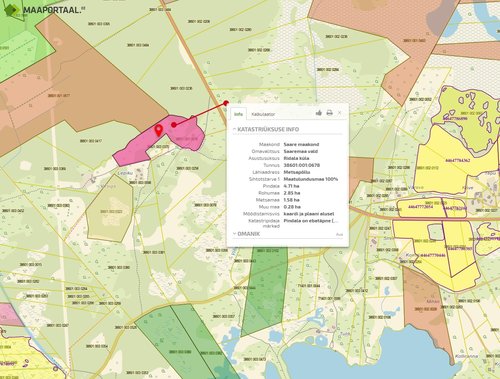This screenshot has width=500, height=379.
Task: Switch to the Info tab
Action: pos(238,114)
